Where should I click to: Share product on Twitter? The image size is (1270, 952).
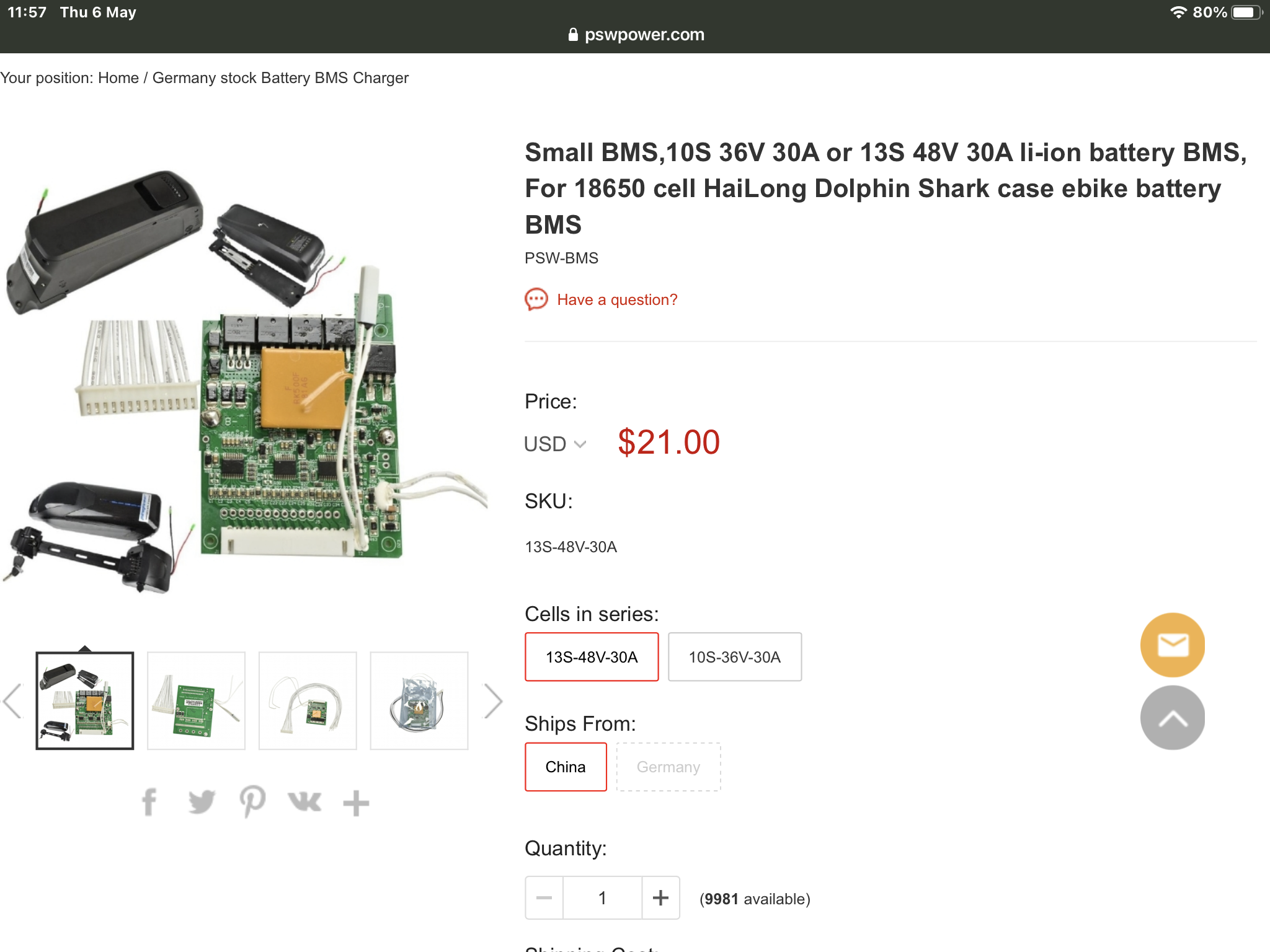[202, 803]
